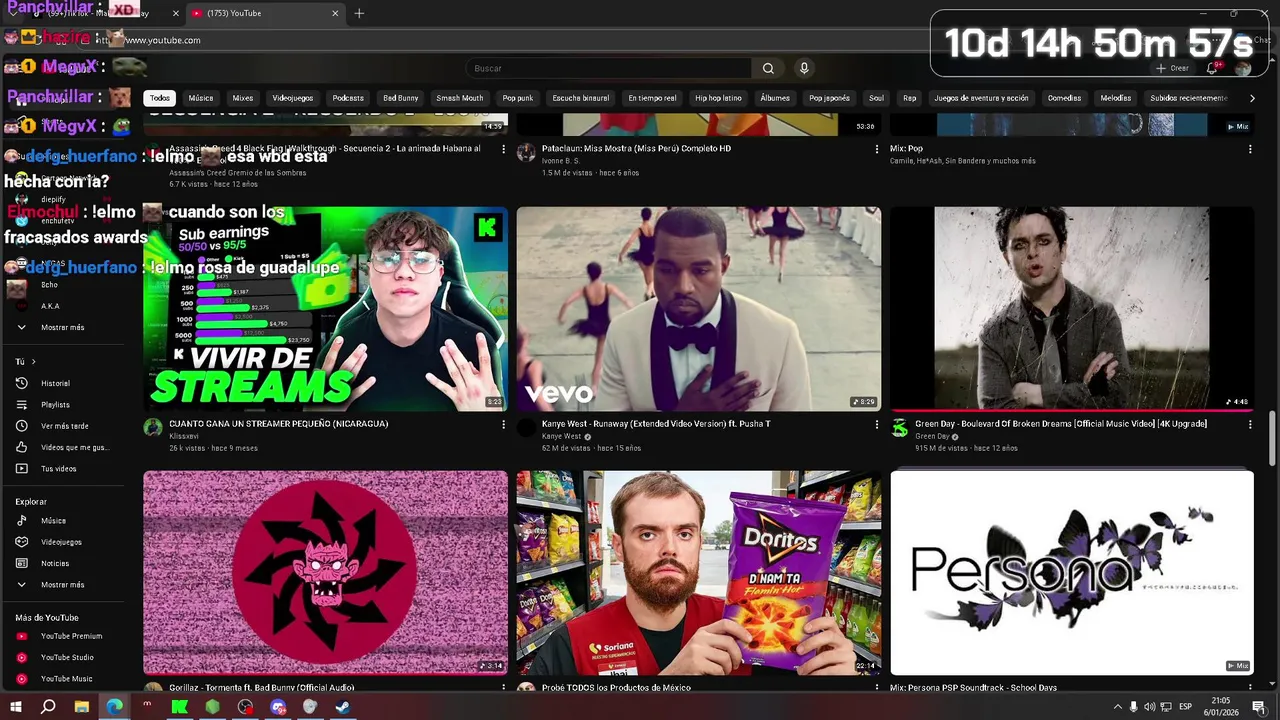
Task: Open YouTube Music link
Action: click(66, 679)
